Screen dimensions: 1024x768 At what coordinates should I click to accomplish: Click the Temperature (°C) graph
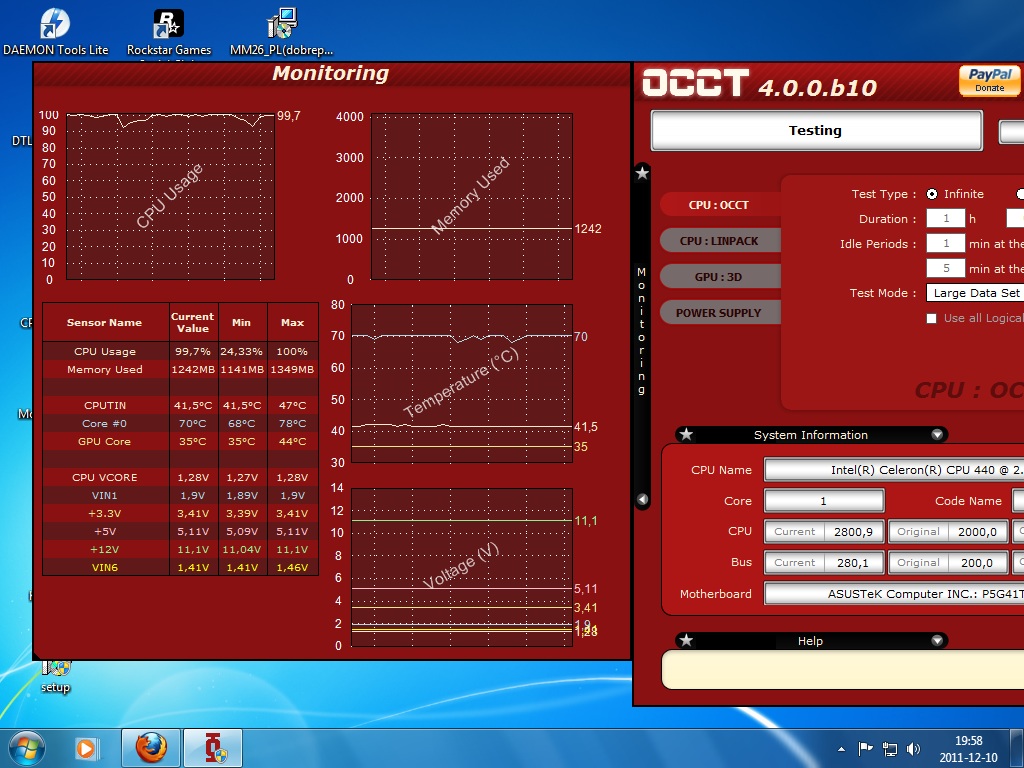click(x=462, y=383)
